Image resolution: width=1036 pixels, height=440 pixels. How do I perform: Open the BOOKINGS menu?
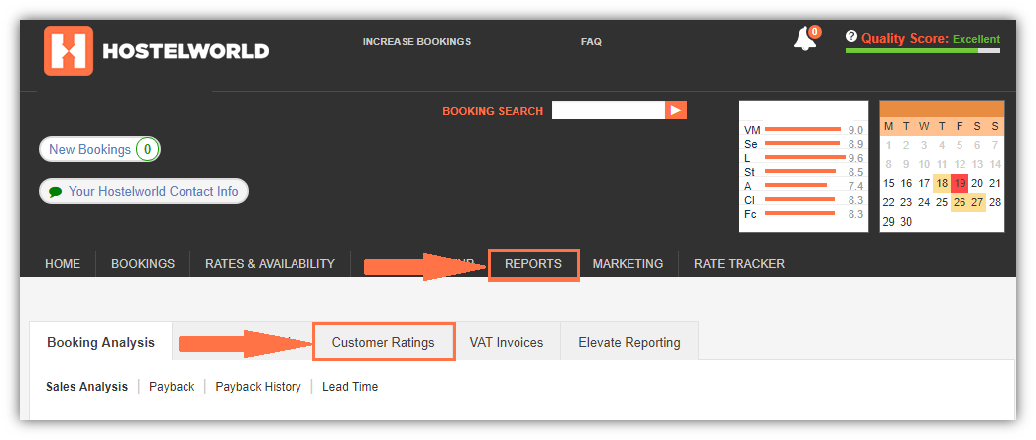click(143, 264)
